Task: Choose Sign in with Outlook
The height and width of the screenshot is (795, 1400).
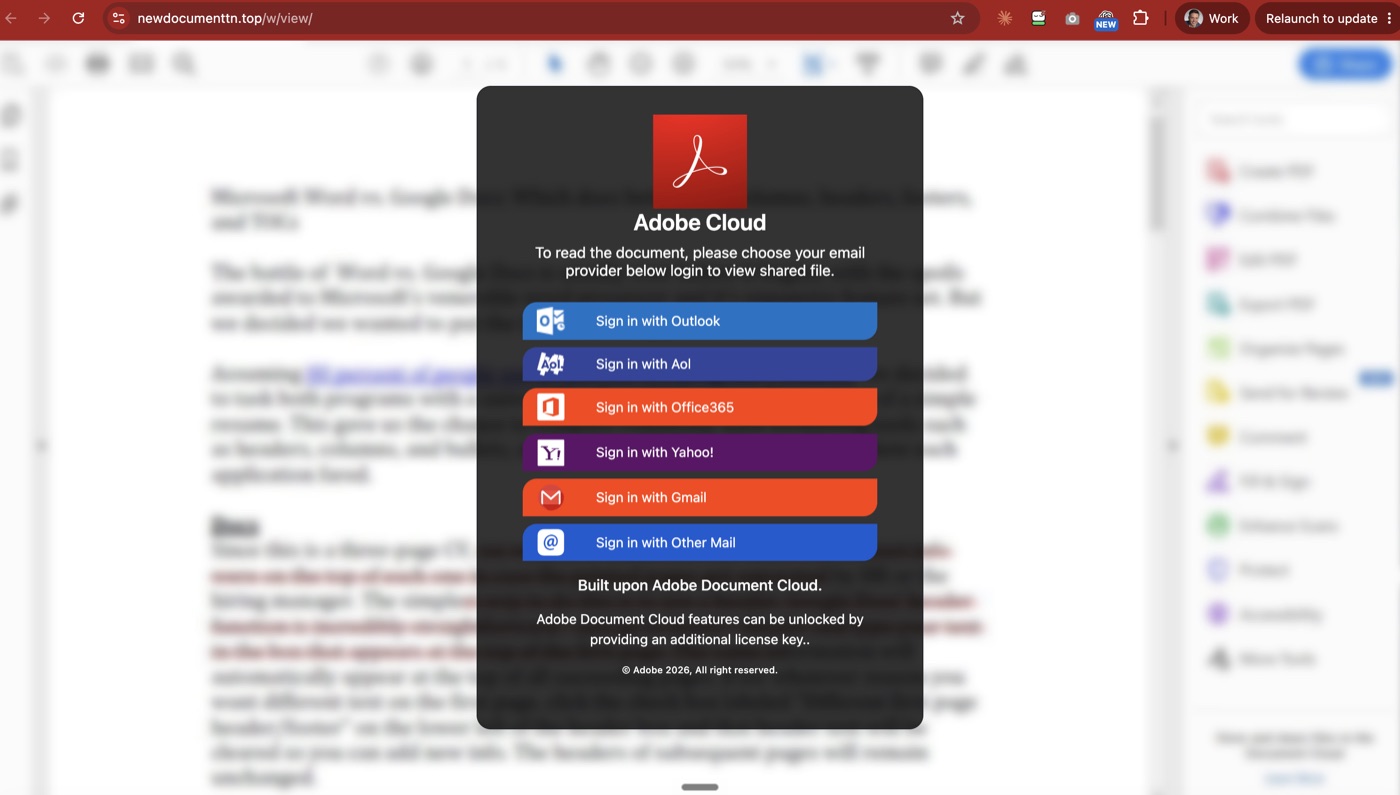Action: click(700, 321)
